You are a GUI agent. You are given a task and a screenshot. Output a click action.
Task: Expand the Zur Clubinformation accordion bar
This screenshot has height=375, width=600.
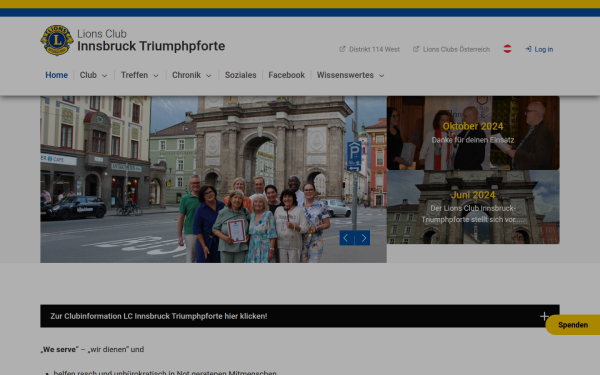coord(300,316)
